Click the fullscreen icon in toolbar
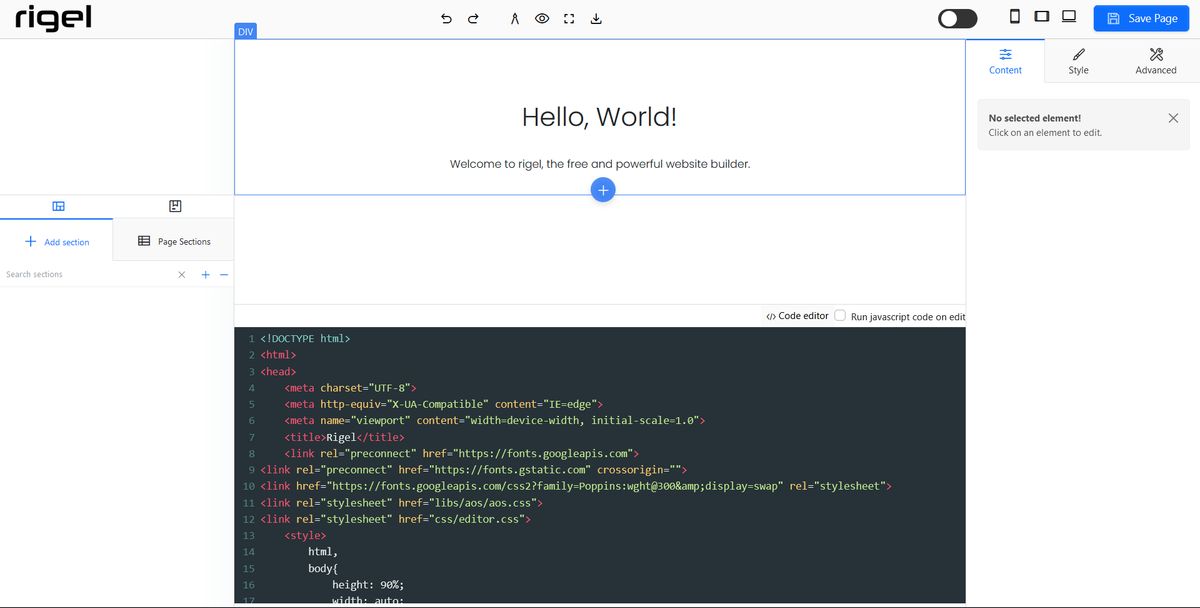 coord(569,18)
